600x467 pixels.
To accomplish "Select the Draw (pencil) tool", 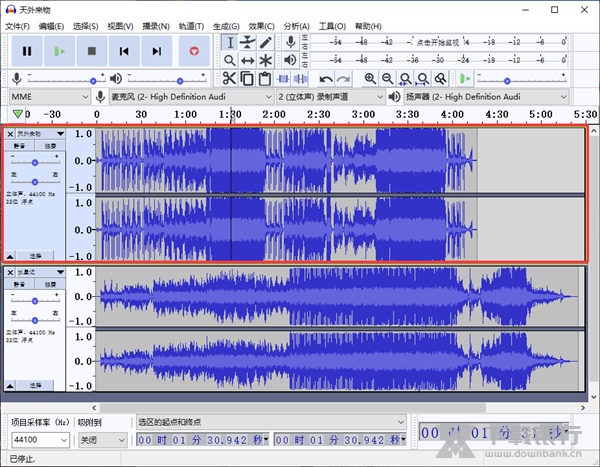I will click(x=266, y=42).
